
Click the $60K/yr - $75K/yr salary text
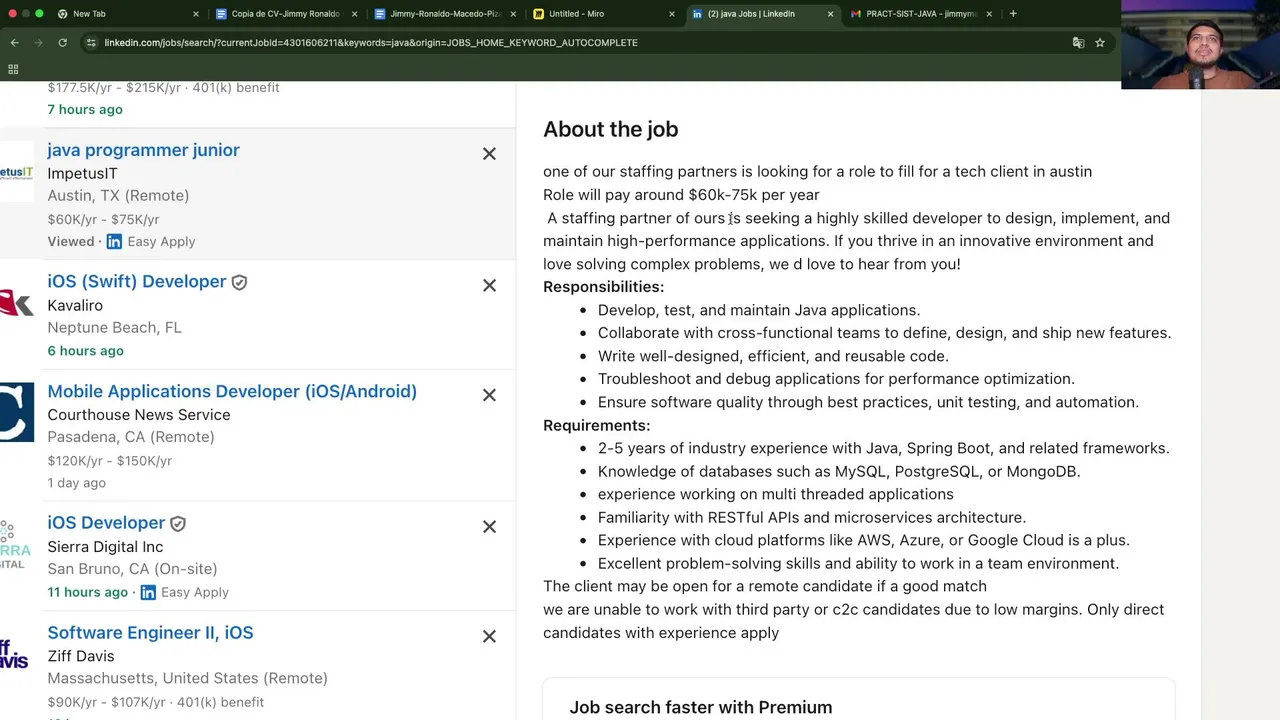coord(103,220)
